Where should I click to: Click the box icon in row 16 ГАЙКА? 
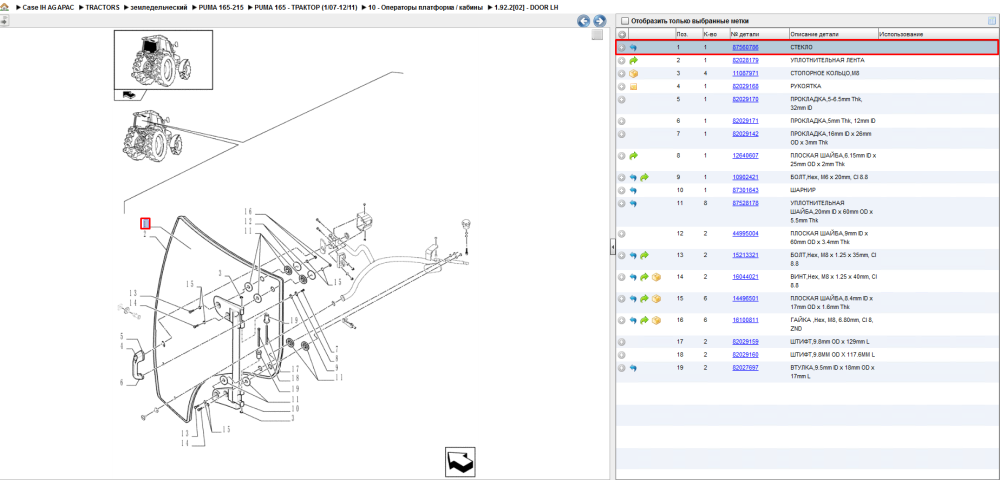click(x=656, y=320)
